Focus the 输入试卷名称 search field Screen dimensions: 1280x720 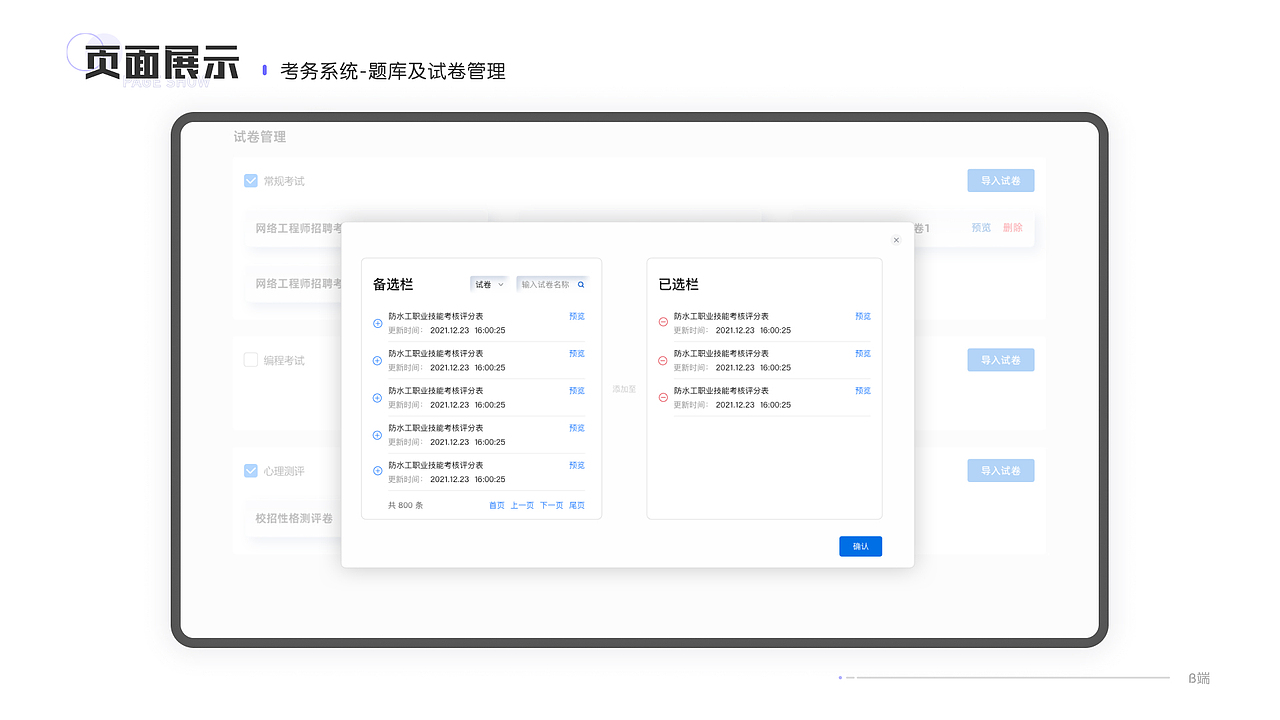pyautogui.click(x=552, y=285)
